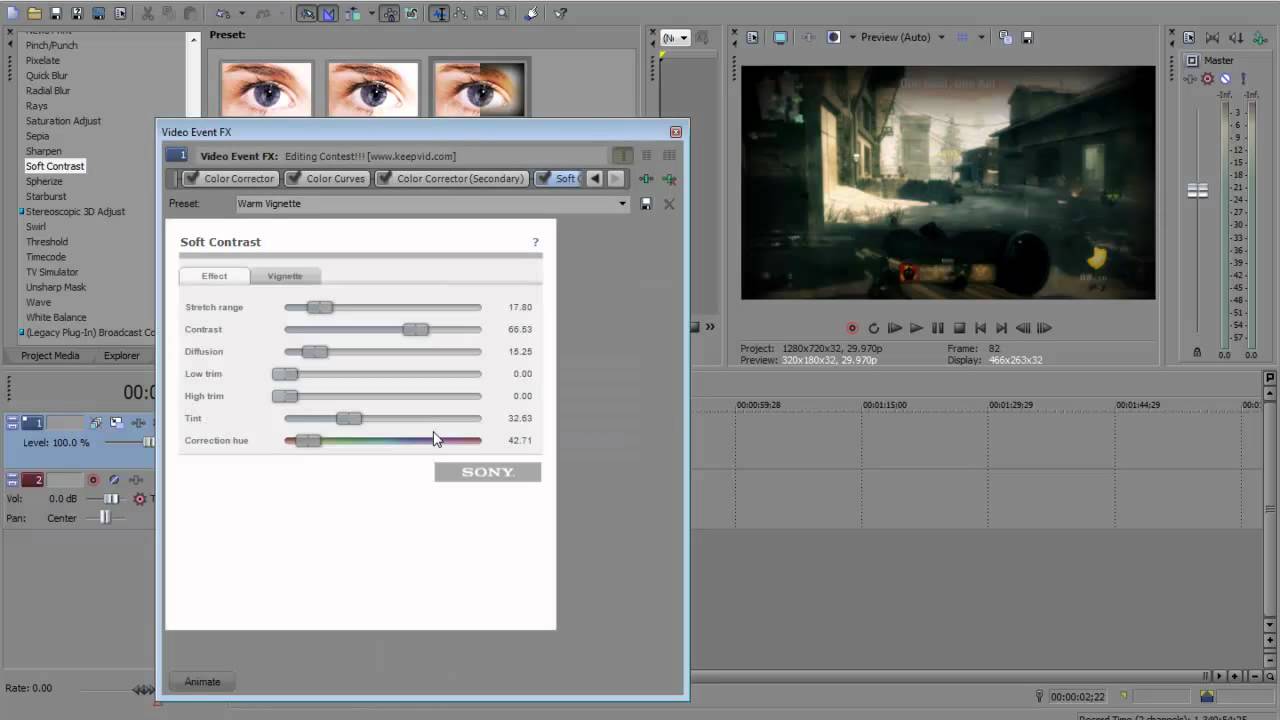
Task: Select White Balance in the effects list
Action: click(56, 317)
